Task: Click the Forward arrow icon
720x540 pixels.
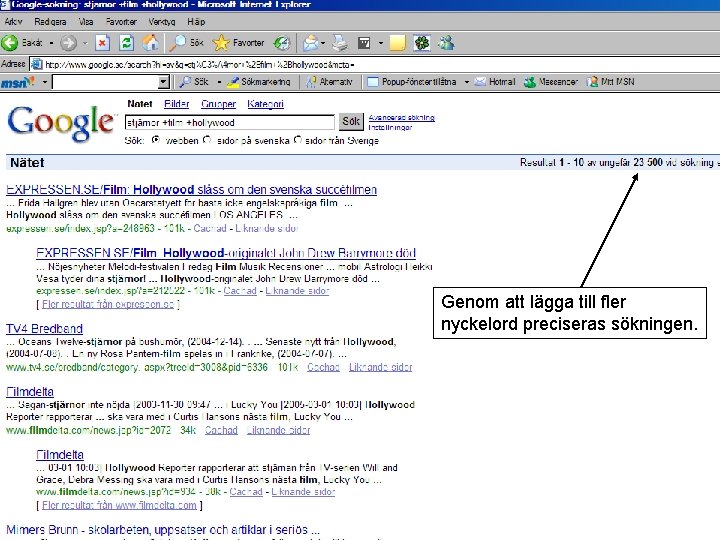Action: click(x=68, y=43)
